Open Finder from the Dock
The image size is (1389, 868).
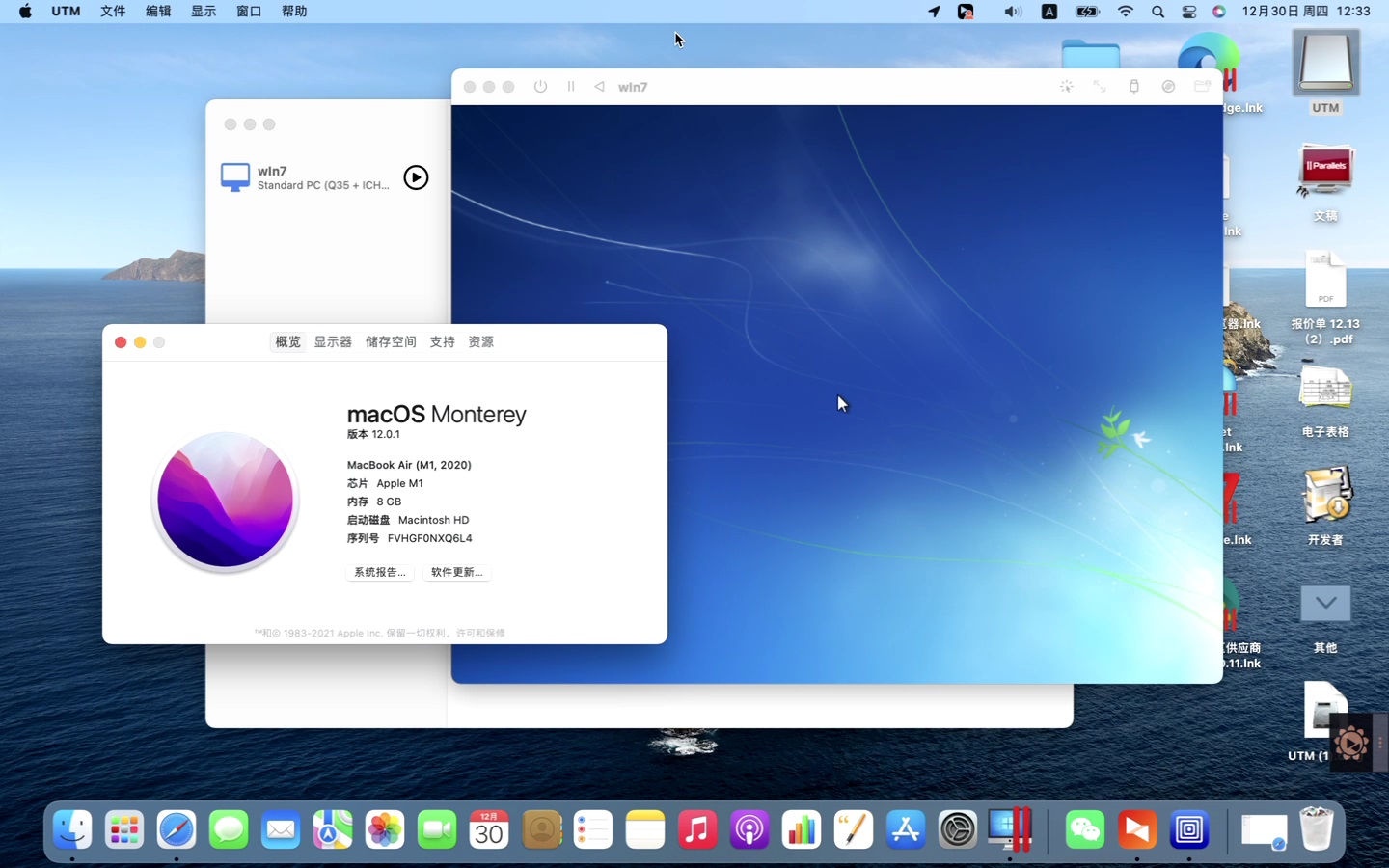[x=72, y=829]
